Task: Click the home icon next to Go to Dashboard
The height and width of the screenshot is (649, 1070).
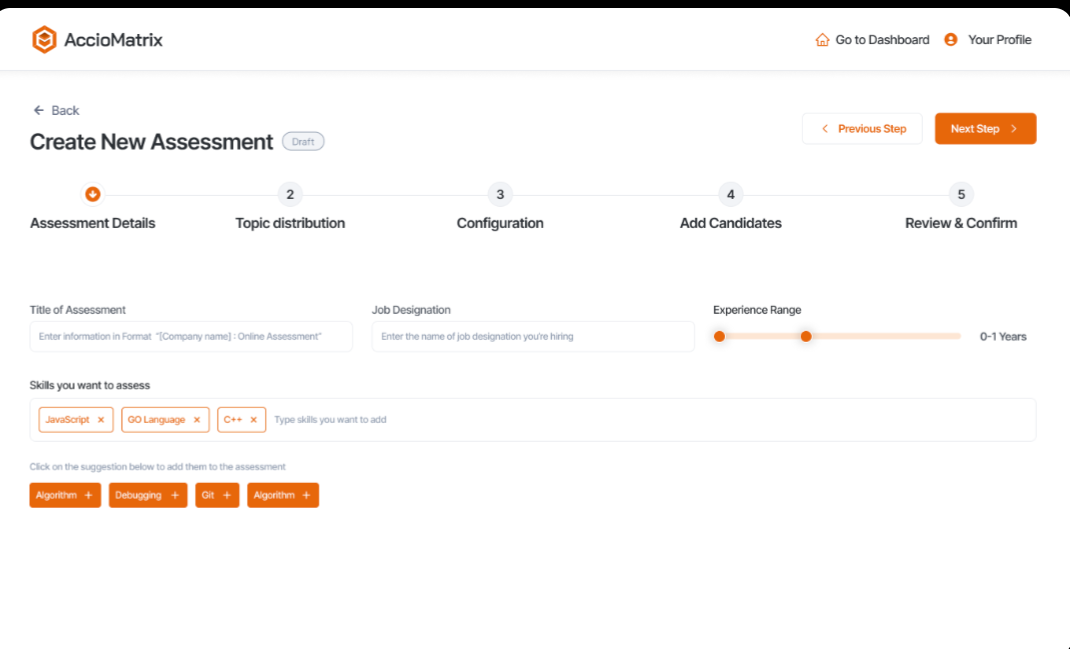Action: click(821, 39)
